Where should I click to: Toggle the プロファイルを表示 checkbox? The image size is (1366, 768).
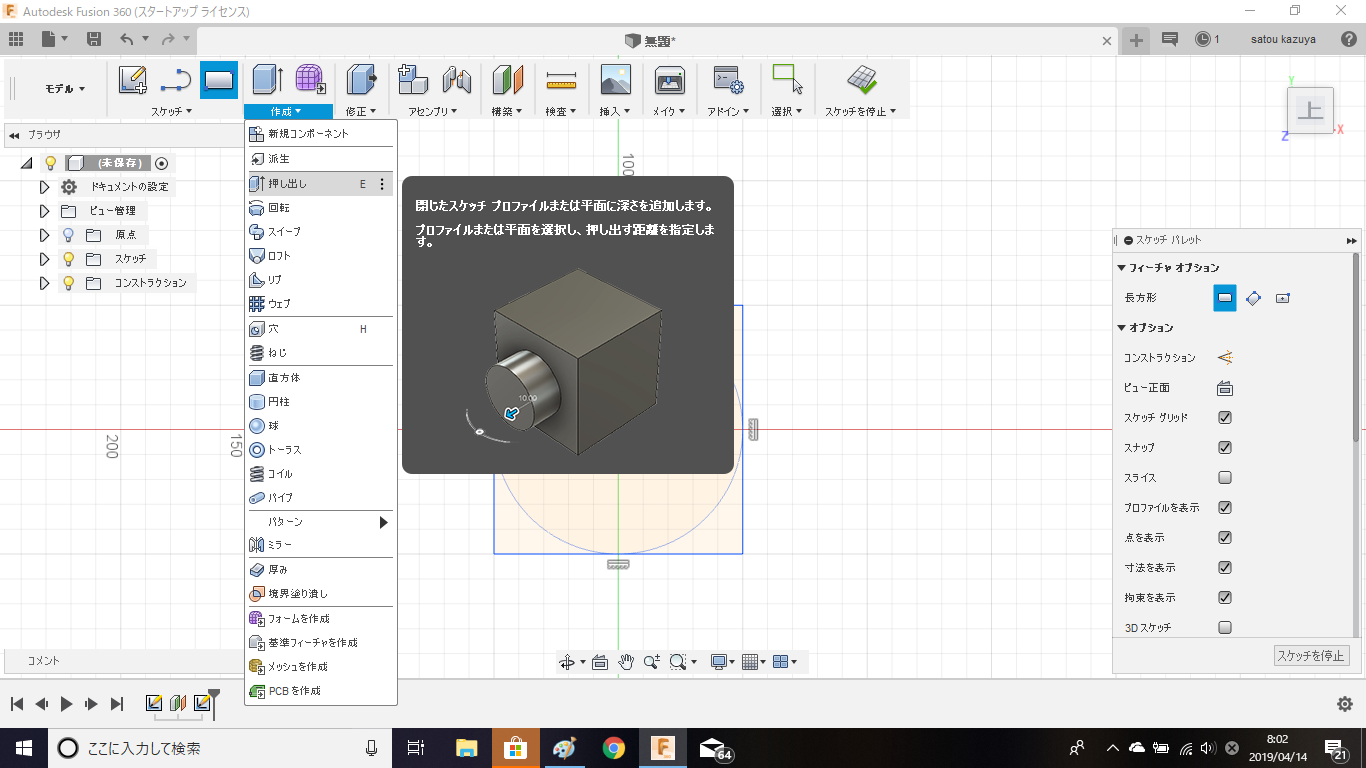click(1225, 507)
